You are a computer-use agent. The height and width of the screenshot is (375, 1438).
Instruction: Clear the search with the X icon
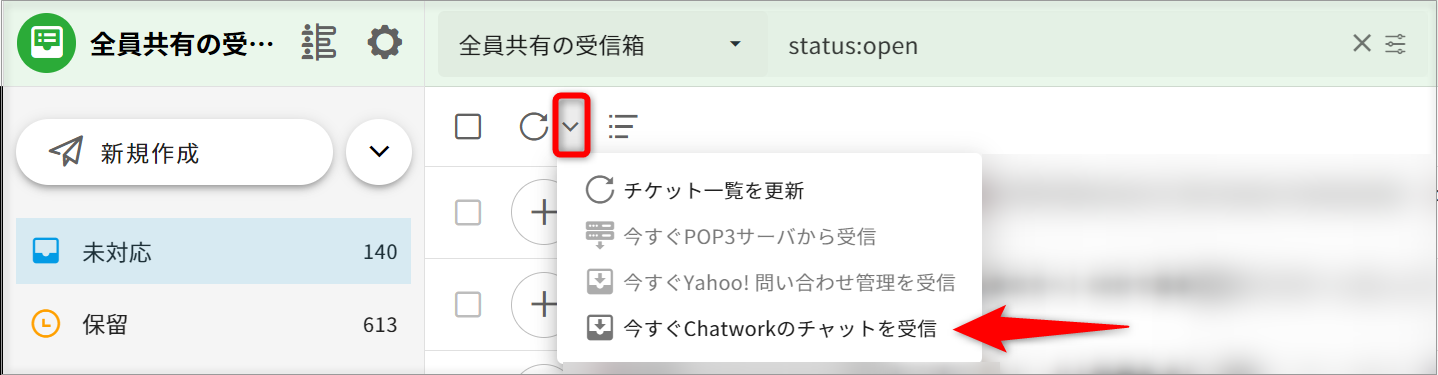click(x=1361, y=44)
